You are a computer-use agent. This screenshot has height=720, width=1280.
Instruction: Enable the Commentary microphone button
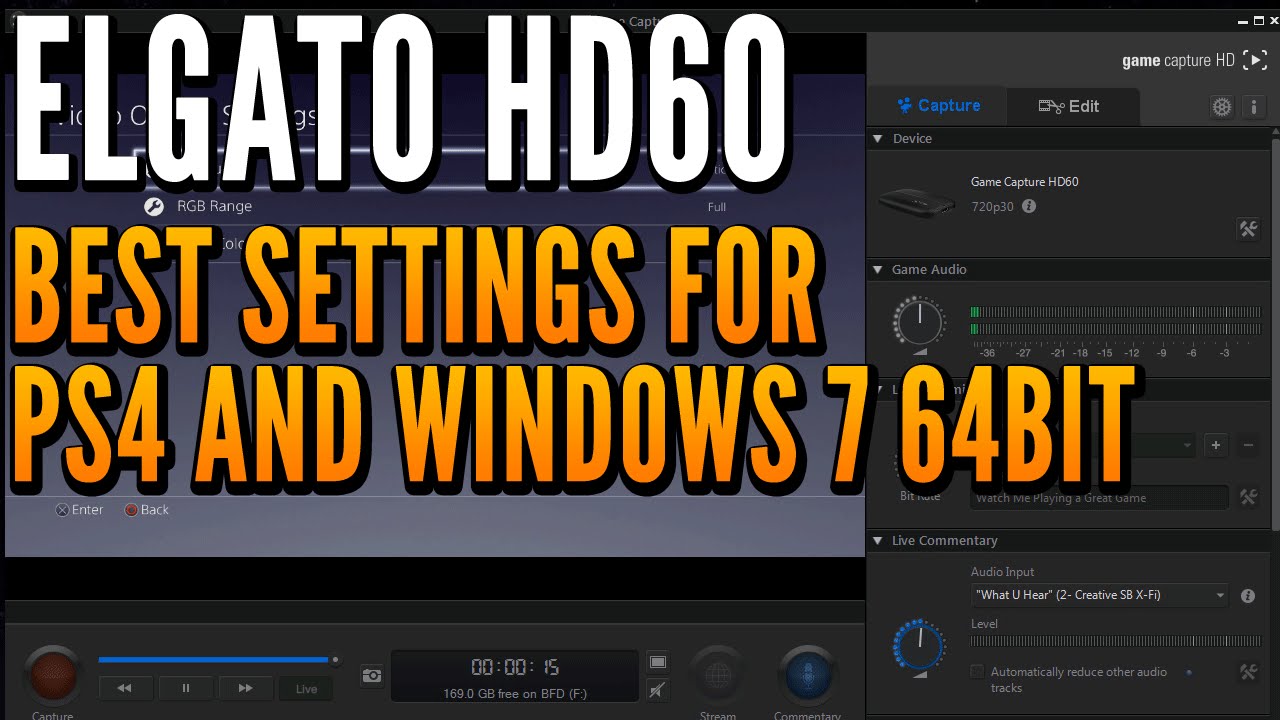(807, 675)
